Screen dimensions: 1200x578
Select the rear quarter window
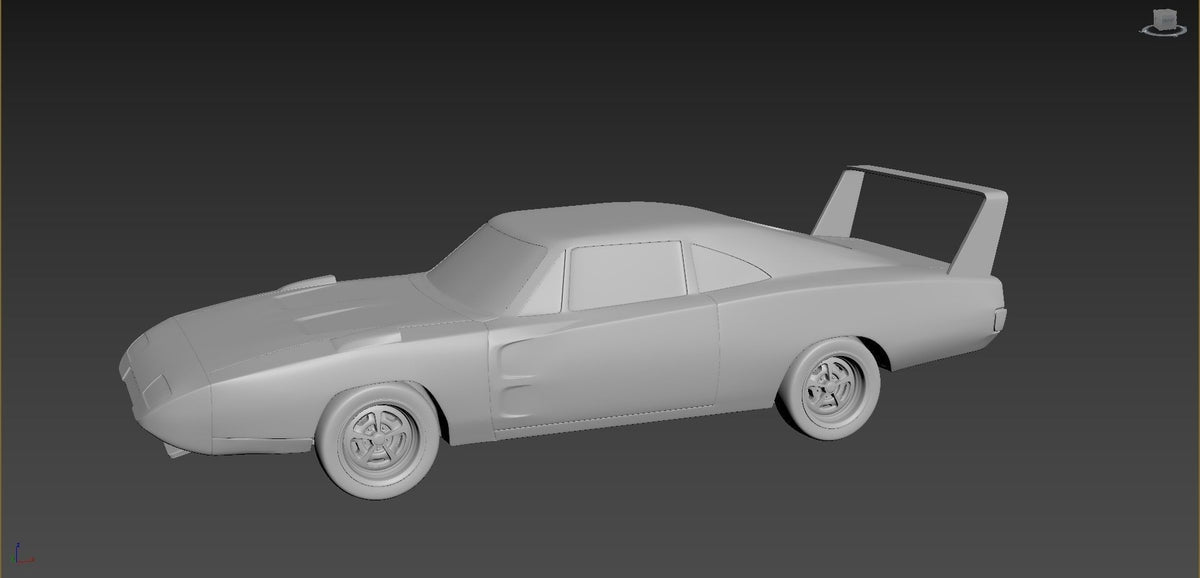[722, 266]
